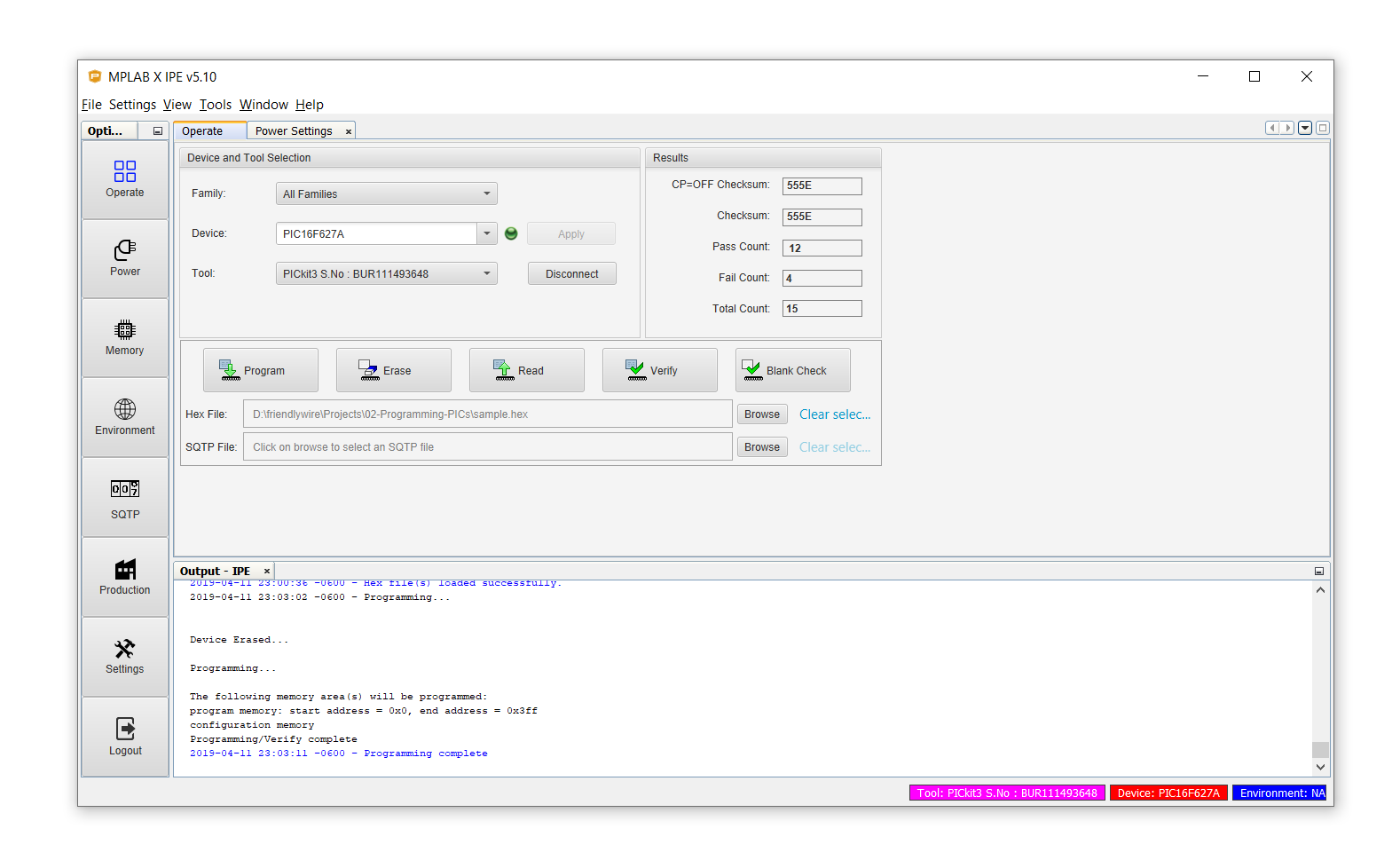The height and width of the screenshot is (868, 1400).
Task: Switch to the Power Settings tab
Action: point(294,131)
